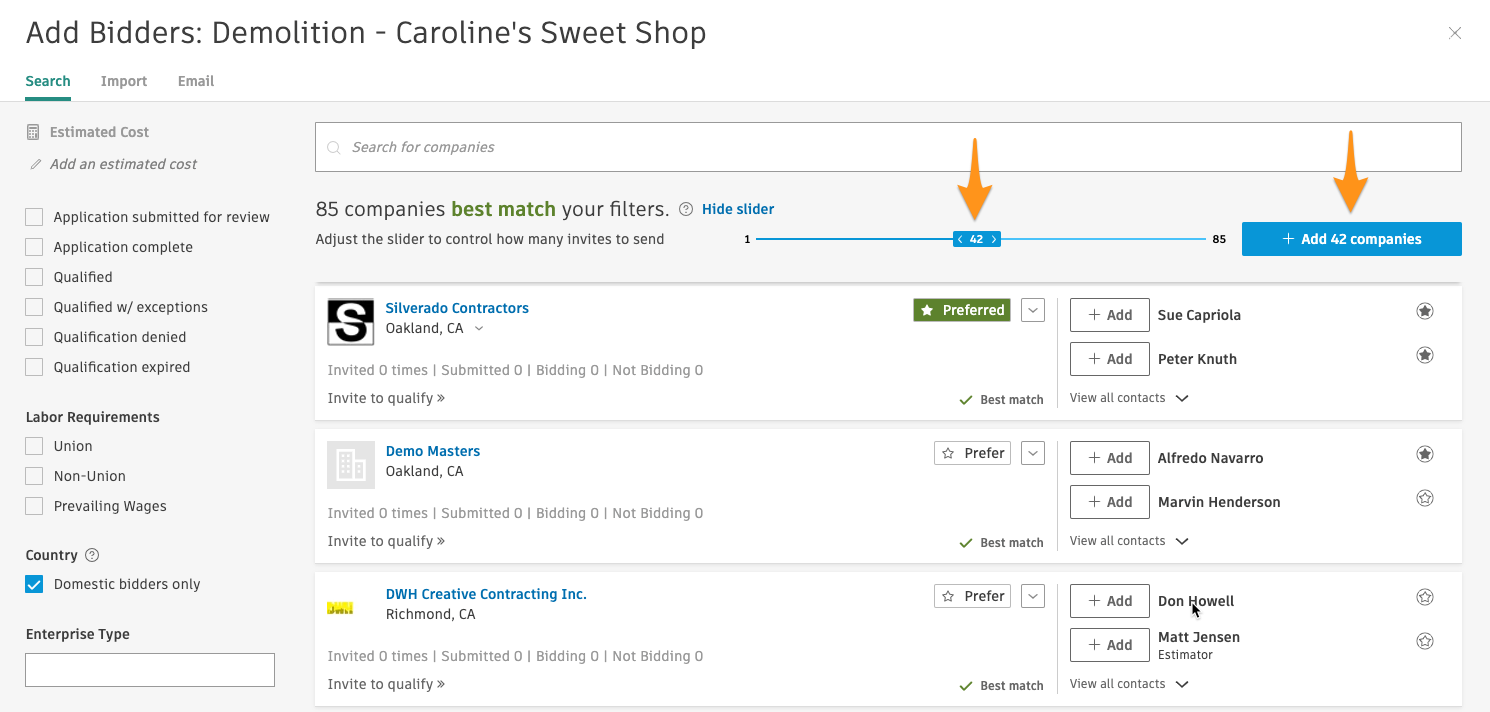Open the Enterprise Type combo box

point(150,670)
